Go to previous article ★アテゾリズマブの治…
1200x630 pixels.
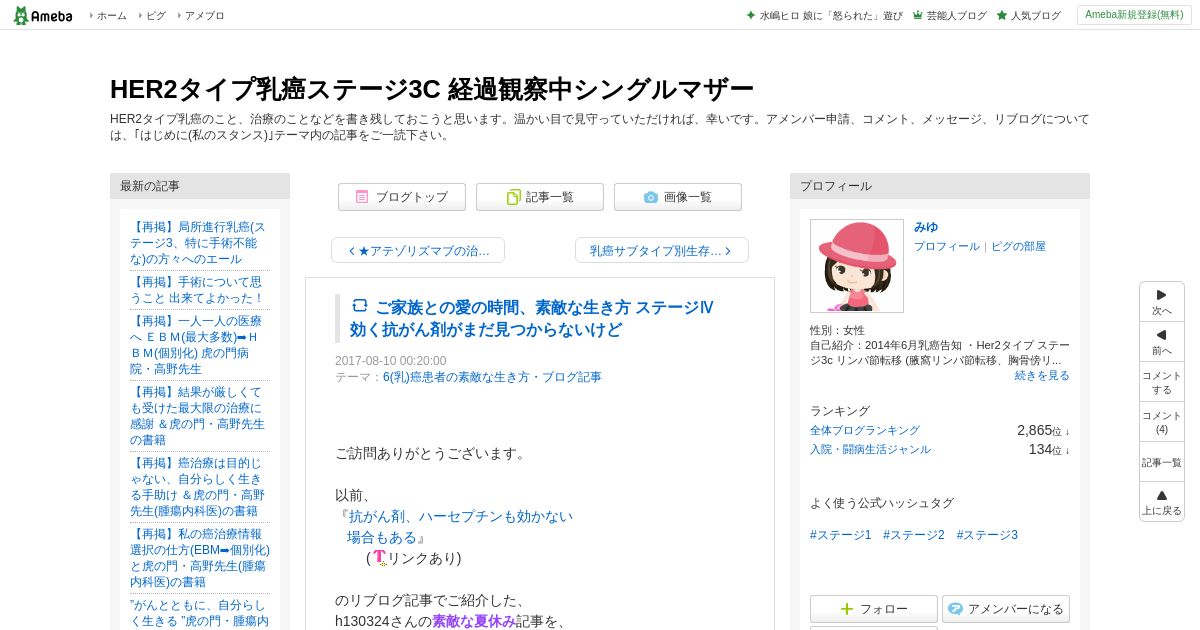coord(418,250)
